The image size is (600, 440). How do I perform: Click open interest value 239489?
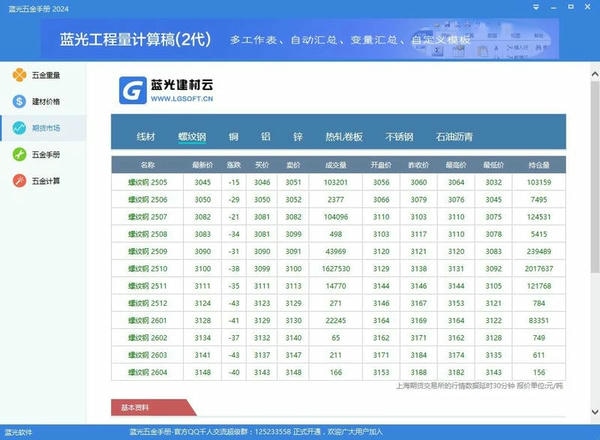click(x=539, y=251)
